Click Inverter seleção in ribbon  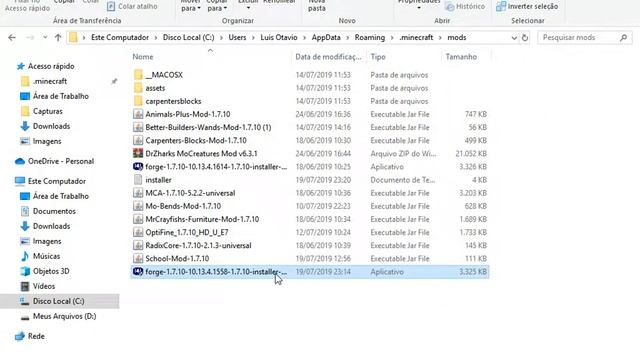click(527, 6)
